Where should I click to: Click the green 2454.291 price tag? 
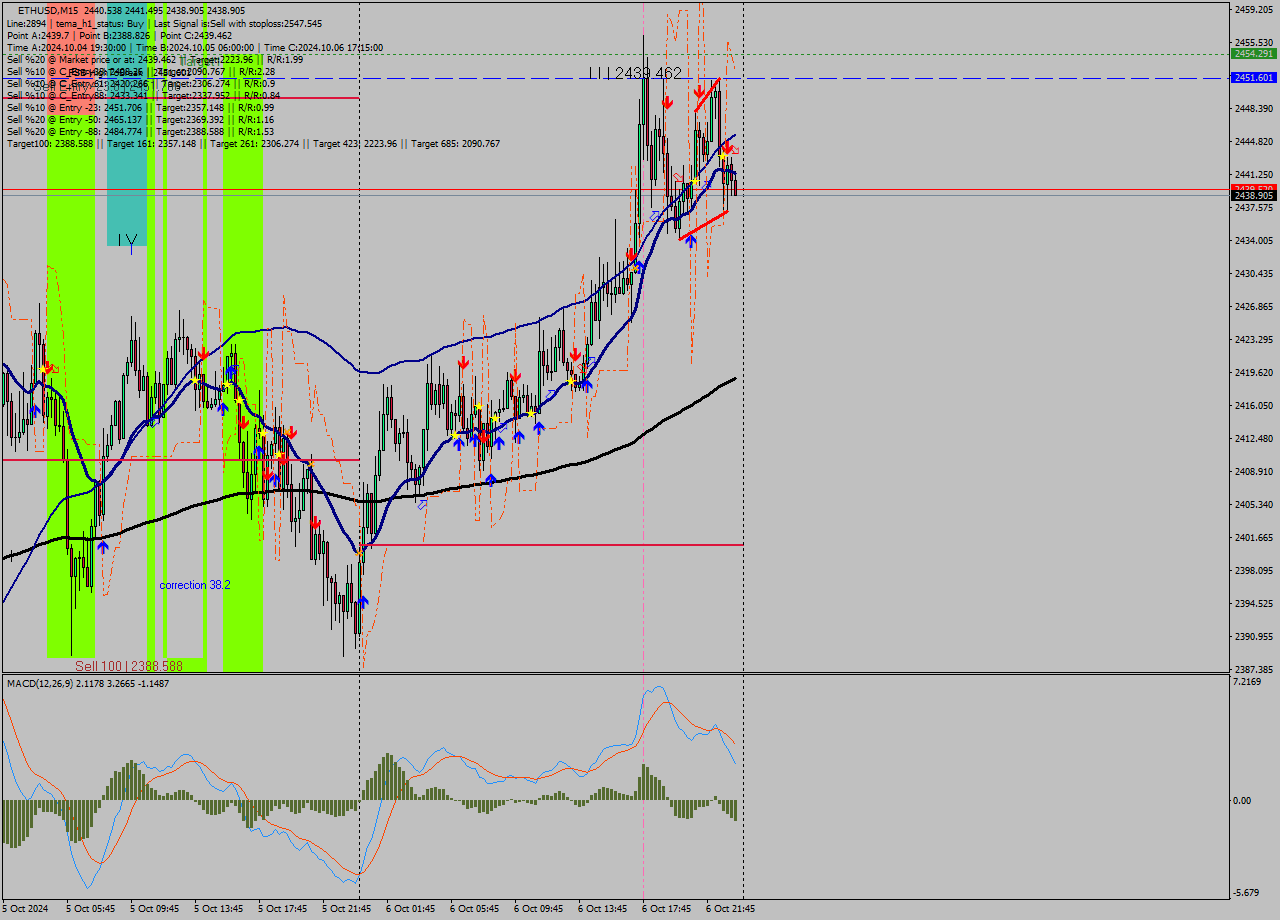pos(1254,53)
